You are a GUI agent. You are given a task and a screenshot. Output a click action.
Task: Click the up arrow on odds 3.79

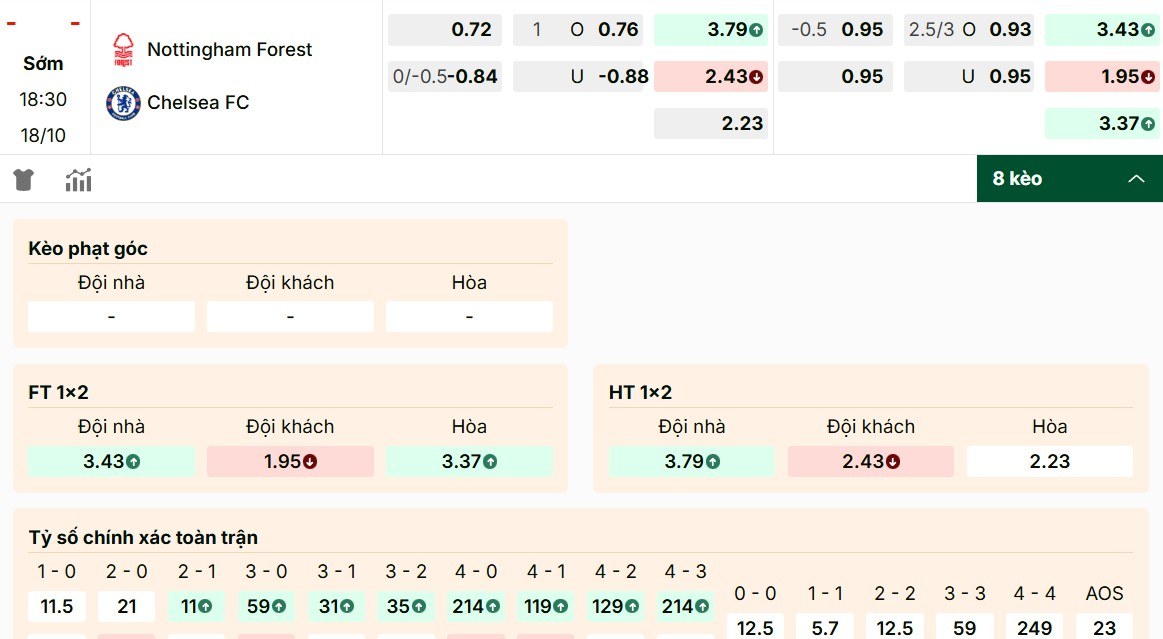click(758, 30)
